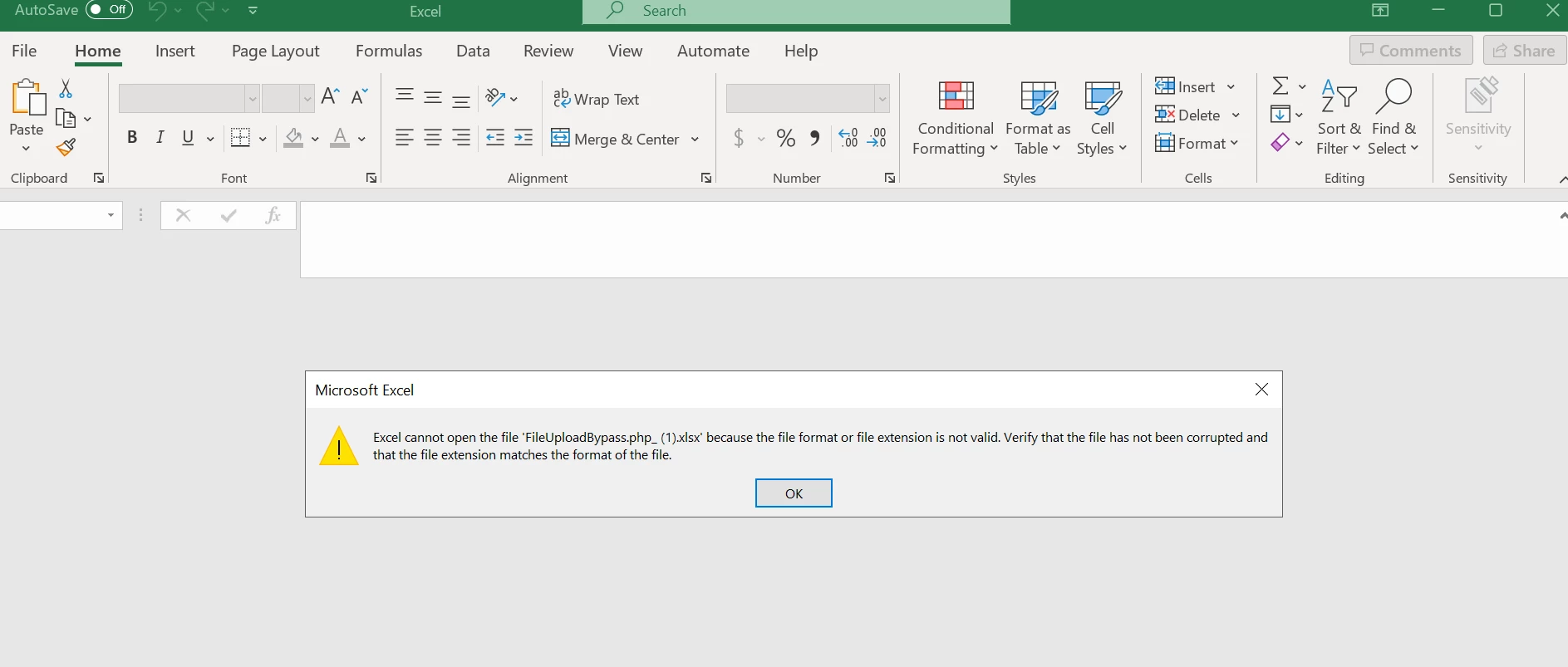
Task: Click the Clear eraser icon
Action: point(1280,142)
